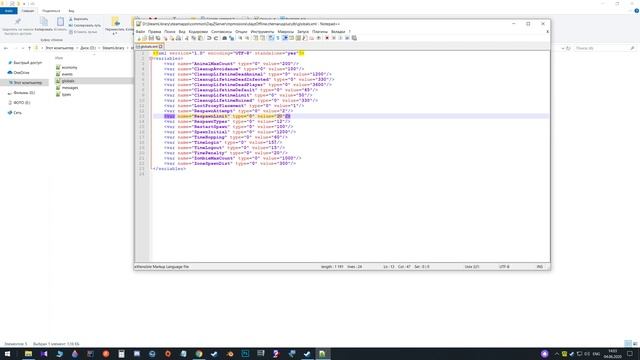Open the Плагины menu
640x360 pixels.
pos(320,31)
